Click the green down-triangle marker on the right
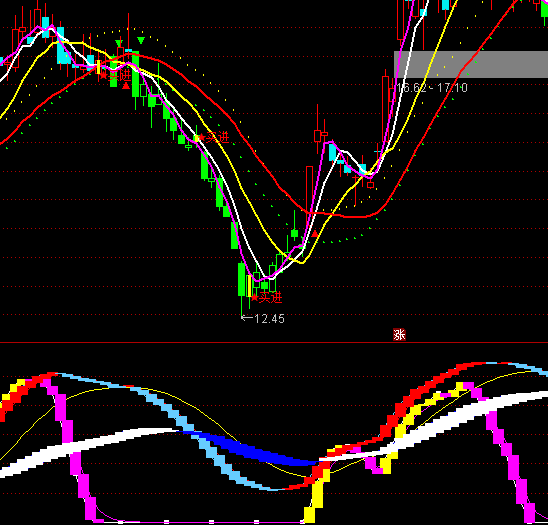The width and height of the screenshot is (548, 525). tap(141, 41)
